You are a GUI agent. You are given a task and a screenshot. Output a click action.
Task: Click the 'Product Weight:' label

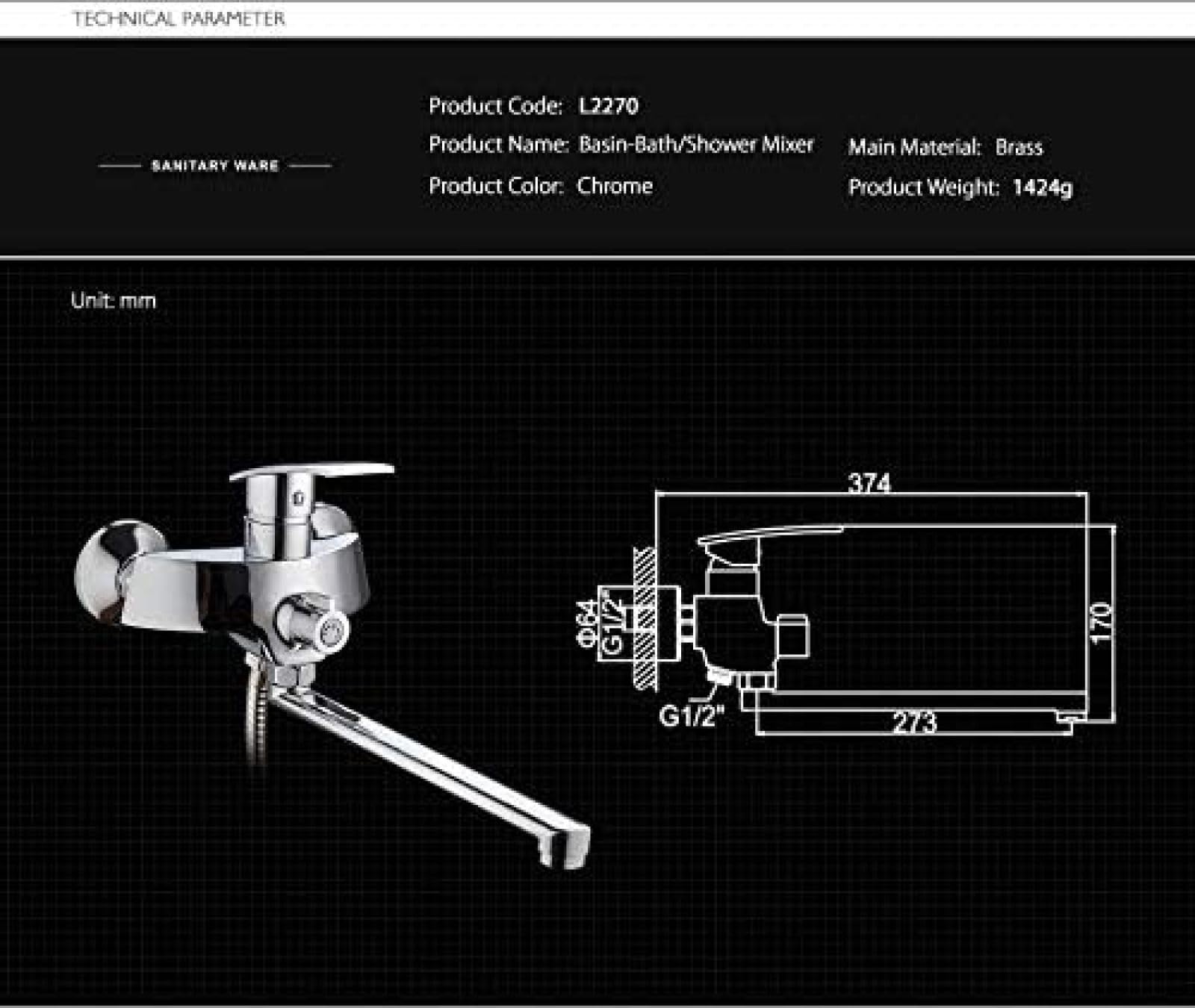pyautogui.click(x=923, y=187)
